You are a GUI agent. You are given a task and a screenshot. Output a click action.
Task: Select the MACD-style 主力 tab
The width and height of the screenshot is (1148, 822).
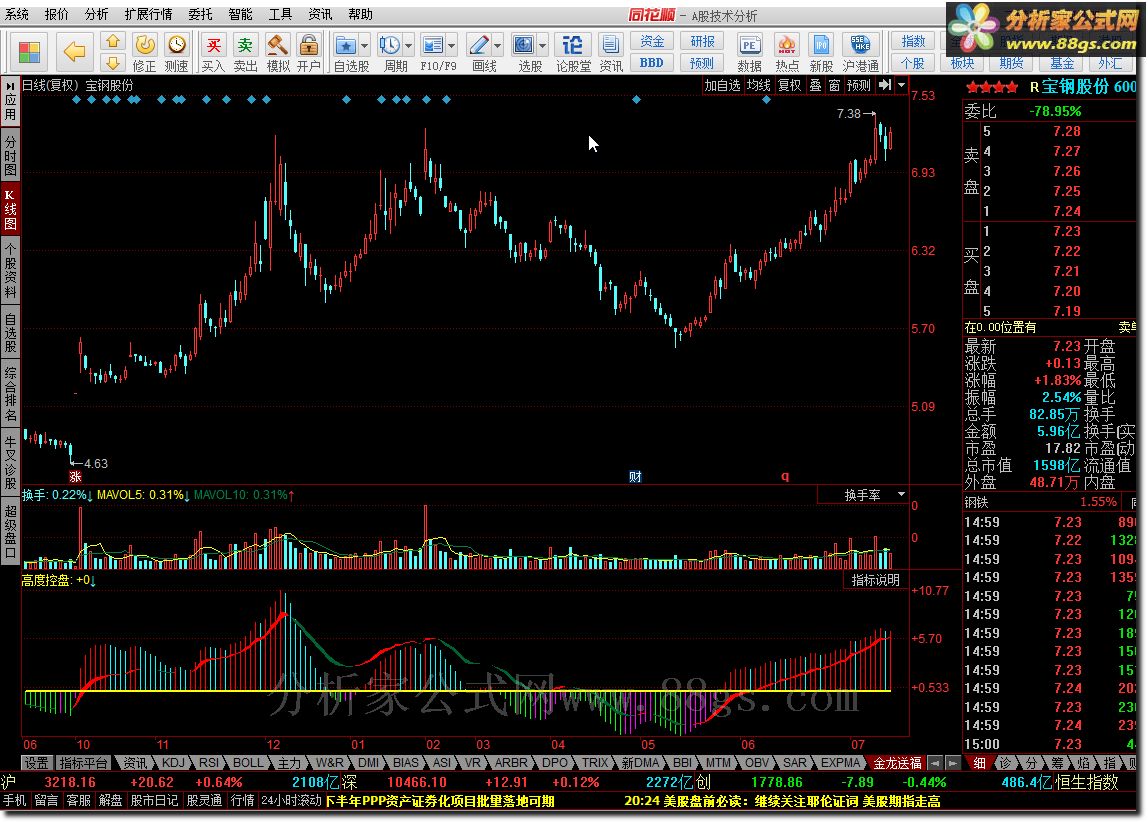click(x=289, y=763)
